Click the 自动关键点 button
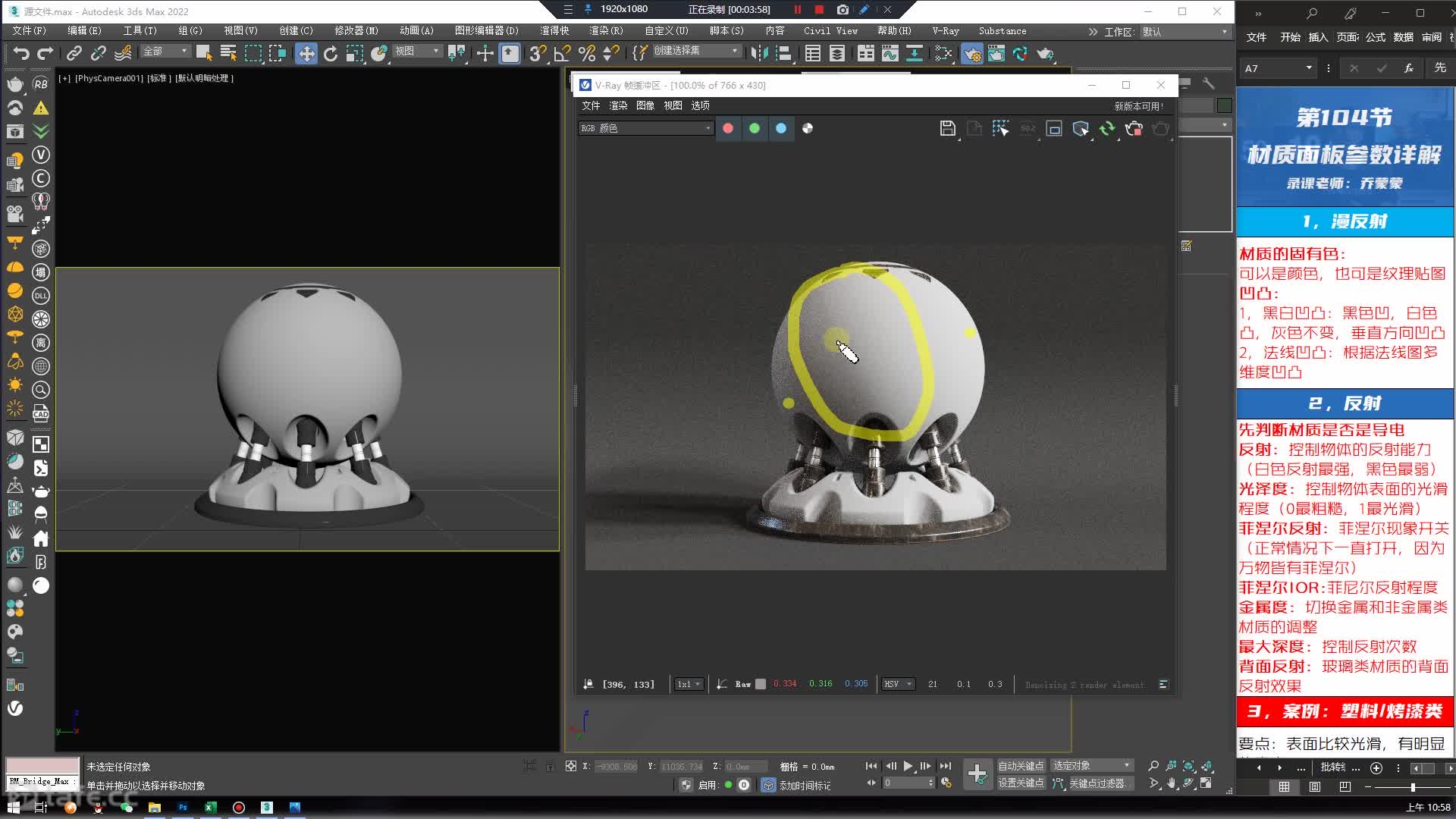Viewport: 1456px width, 819px height. tap(1021, 766)
